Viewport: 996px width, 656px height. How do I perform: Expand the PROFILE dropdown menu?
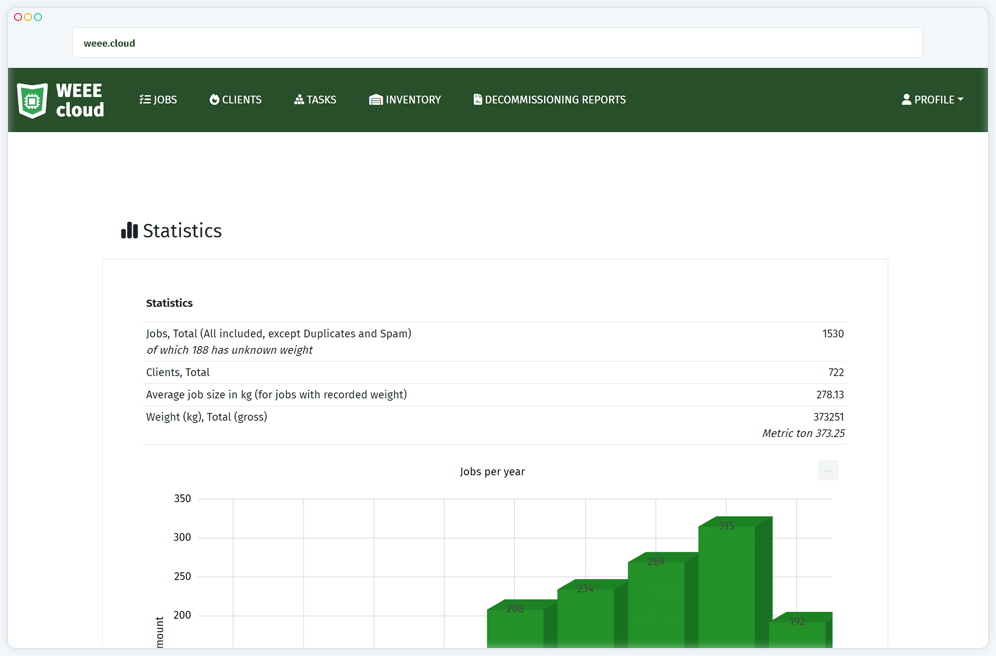click(x=933, y=99)
